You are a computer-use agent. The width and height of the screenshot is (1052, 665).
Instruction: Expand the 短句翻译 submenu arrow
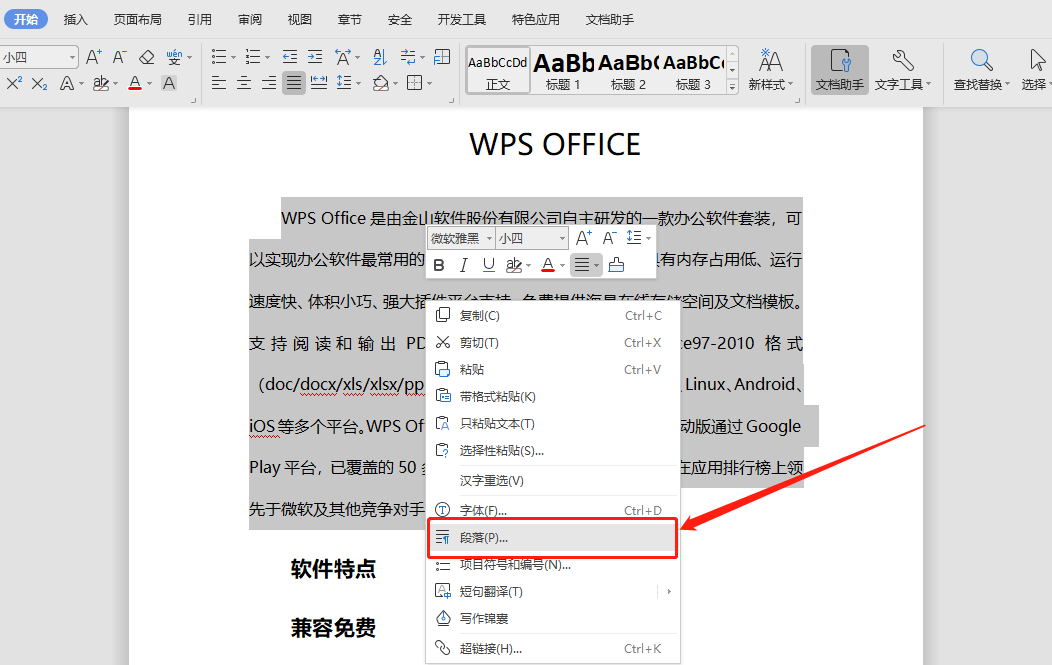(x=669, y=592)
